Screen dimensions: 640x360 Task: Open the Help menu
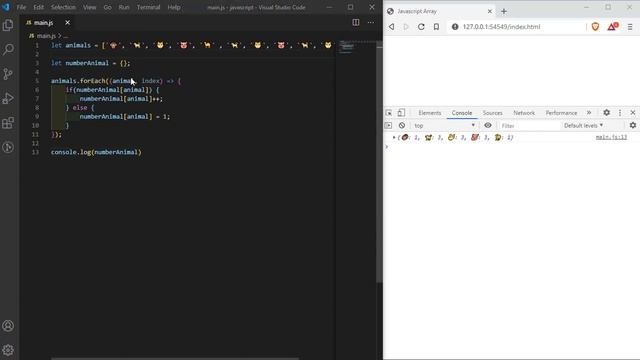(174, 7)
